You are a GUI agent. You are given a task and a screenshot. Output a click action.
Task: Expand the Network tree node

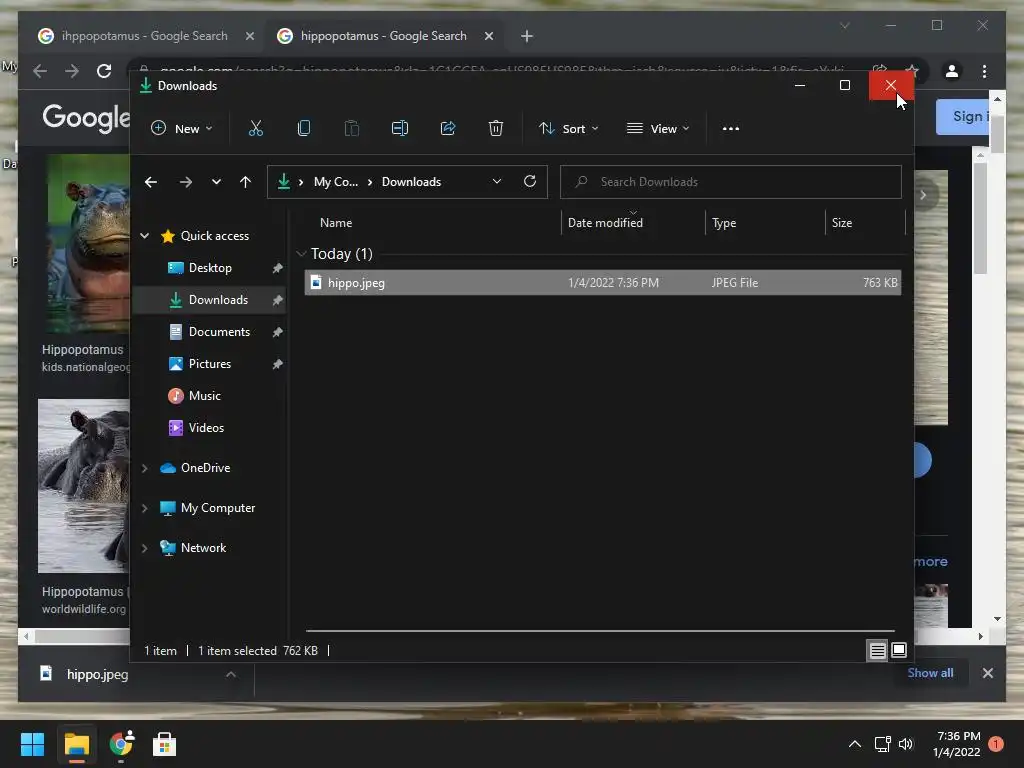[x=144, y=548]
